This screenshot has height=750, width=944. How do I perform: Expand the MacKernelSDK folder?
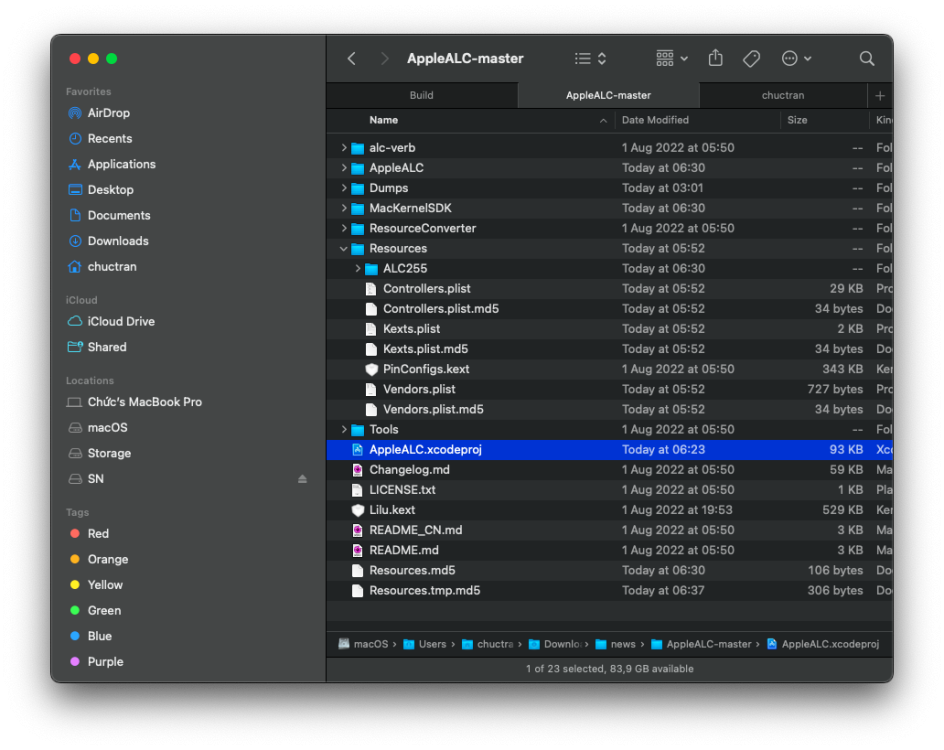[343, 208]
